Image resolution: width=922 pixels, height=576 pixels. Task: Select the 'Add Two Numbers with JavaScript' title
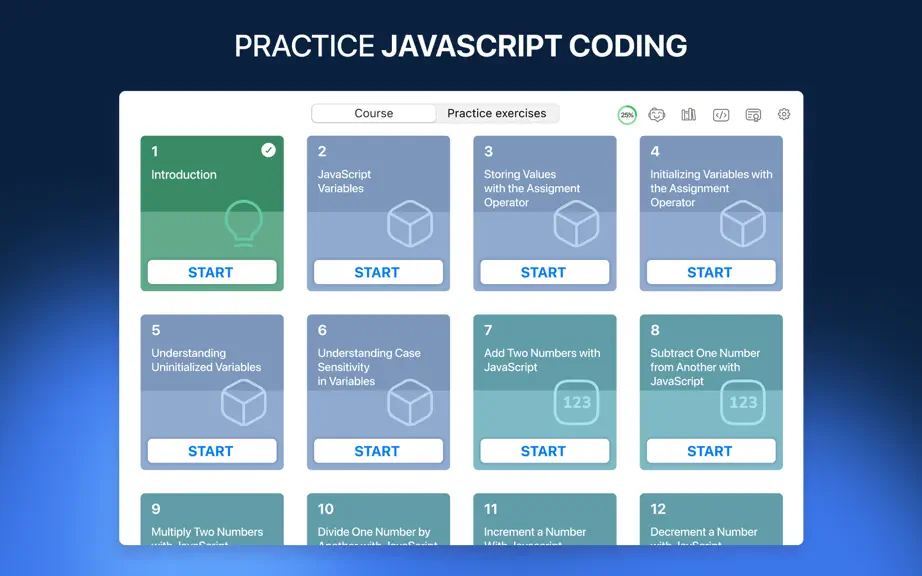point(542,360)
